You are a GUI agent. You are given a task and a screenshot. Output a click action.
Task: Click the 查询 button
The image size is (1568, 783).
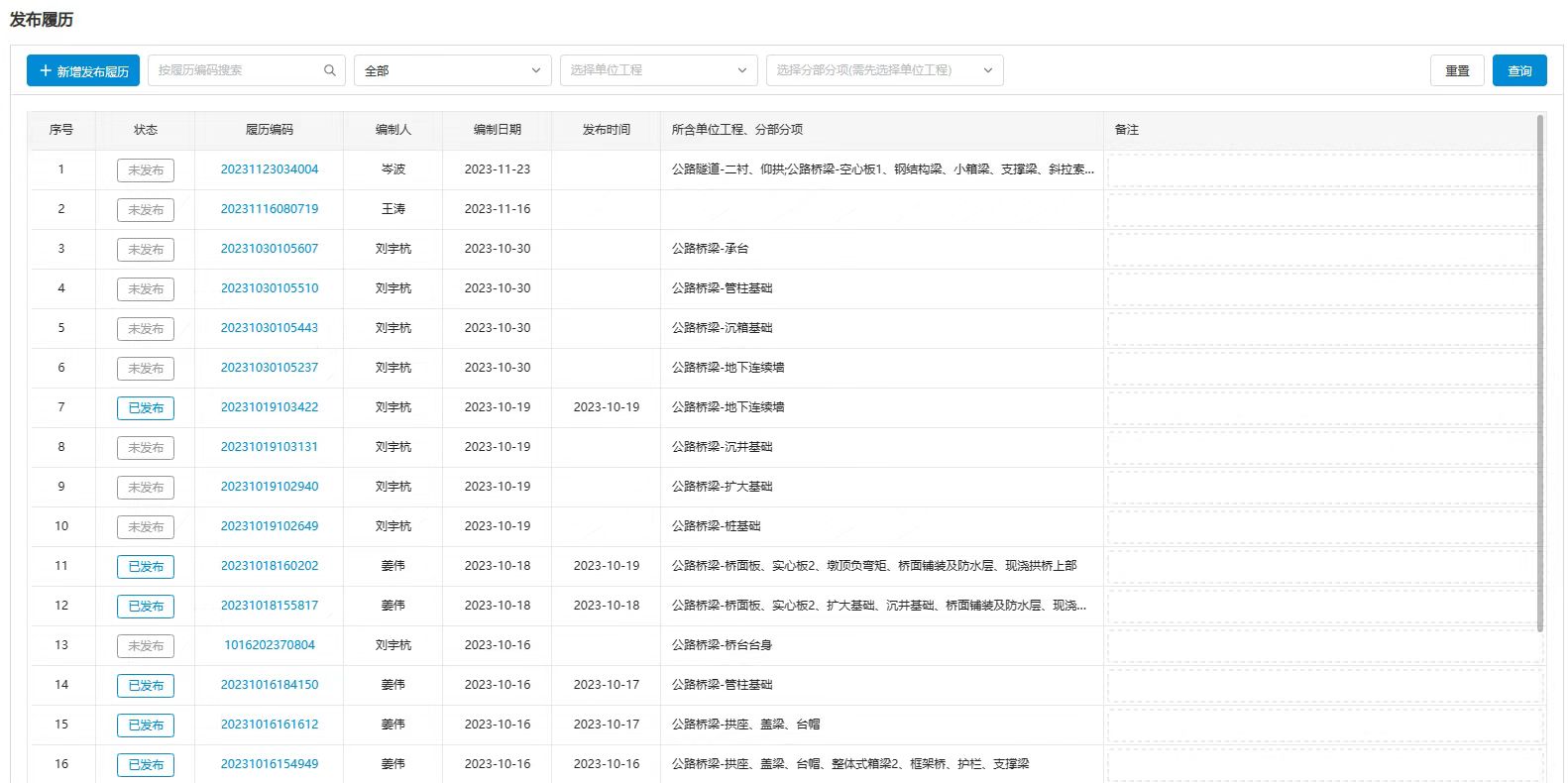click(1519, 70)
